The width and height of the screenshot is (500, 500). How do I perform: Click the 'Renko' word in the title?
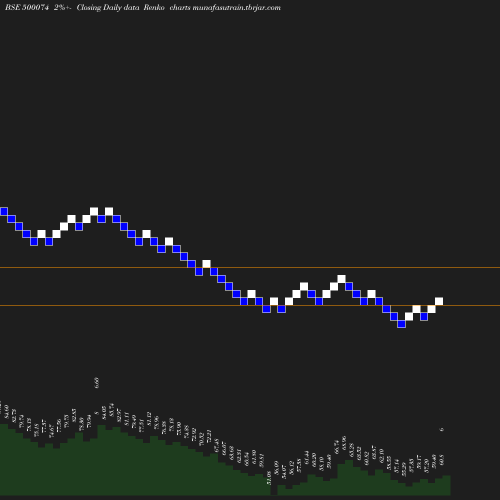tap(154, 7)
